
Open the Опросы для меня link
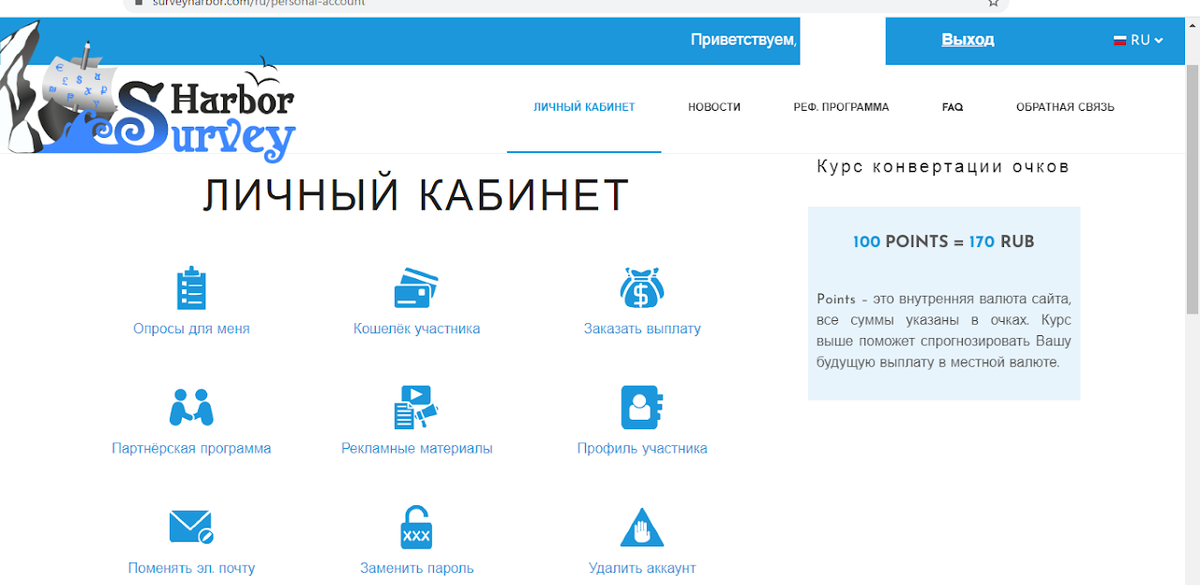coord(191,328)
